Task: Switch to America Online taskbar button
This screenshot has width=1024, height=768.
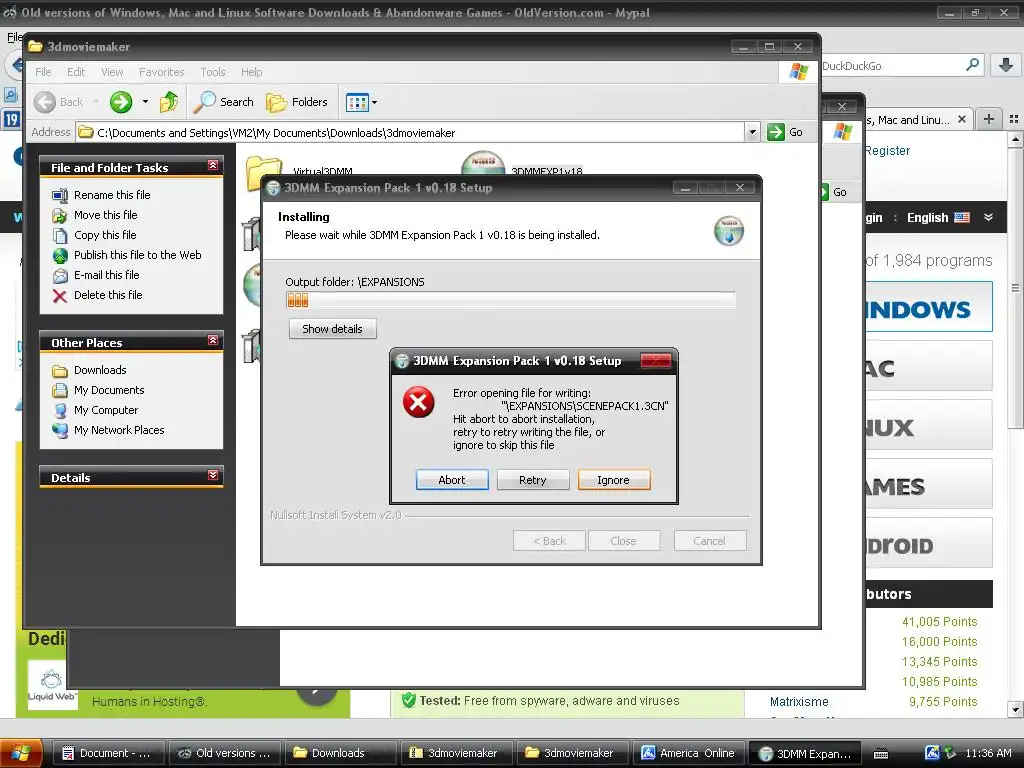Action: pyautogui.click(x=688, y=753)
